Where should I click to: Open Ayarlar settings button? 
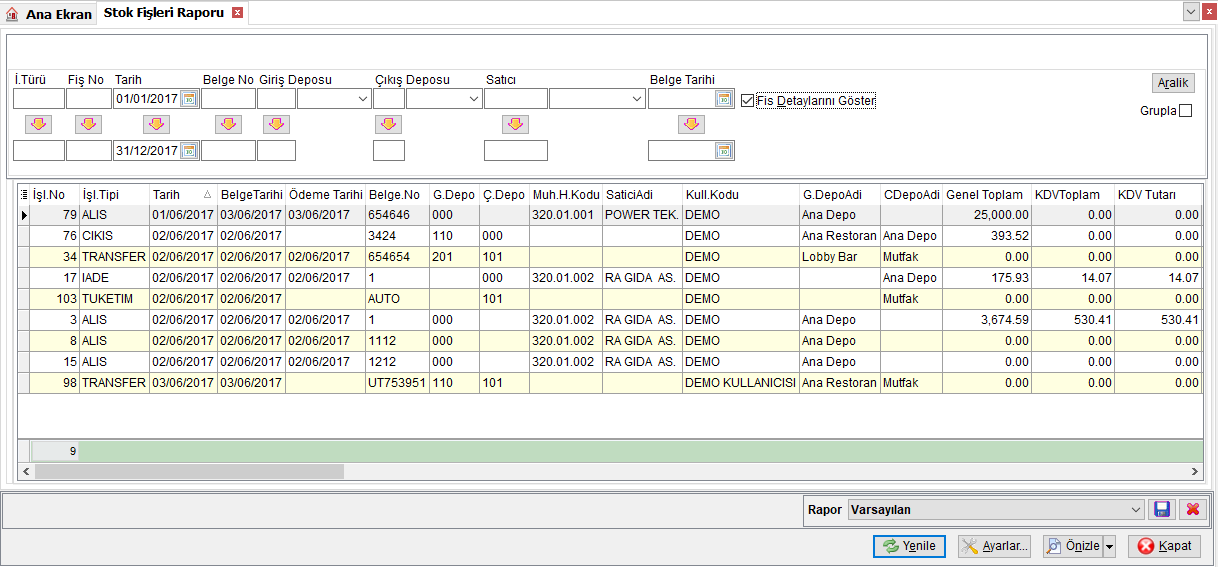[995, 546]
